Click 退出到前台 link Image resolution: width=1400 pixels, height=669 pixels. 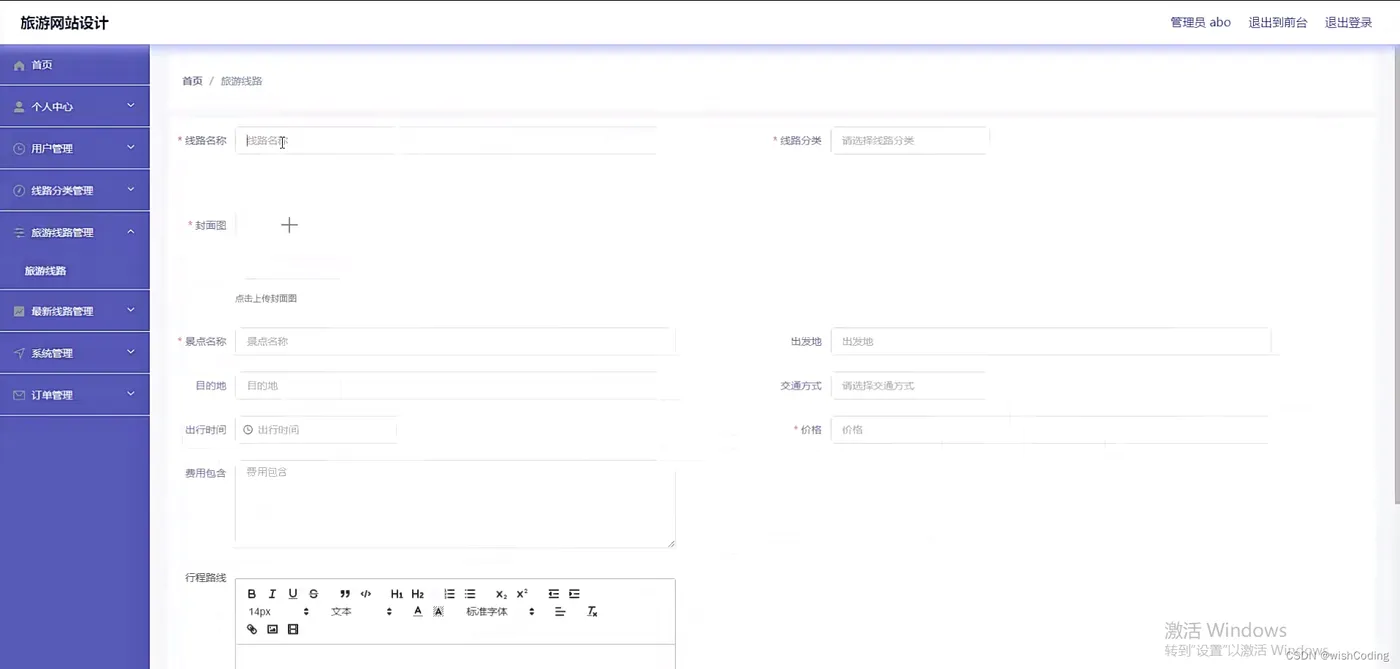coord(1278,22)
